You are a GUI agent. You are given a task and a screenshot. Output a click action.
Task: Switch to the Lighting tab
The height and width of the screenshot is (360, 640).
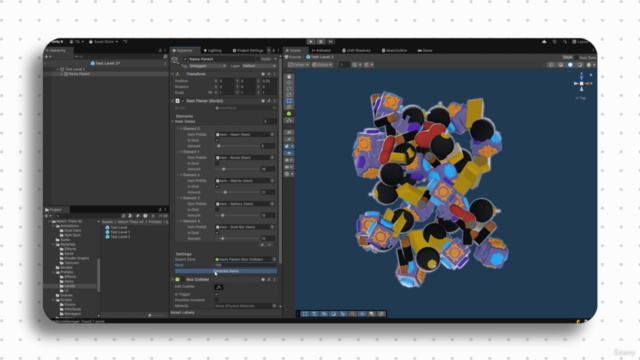coord(212,51)
